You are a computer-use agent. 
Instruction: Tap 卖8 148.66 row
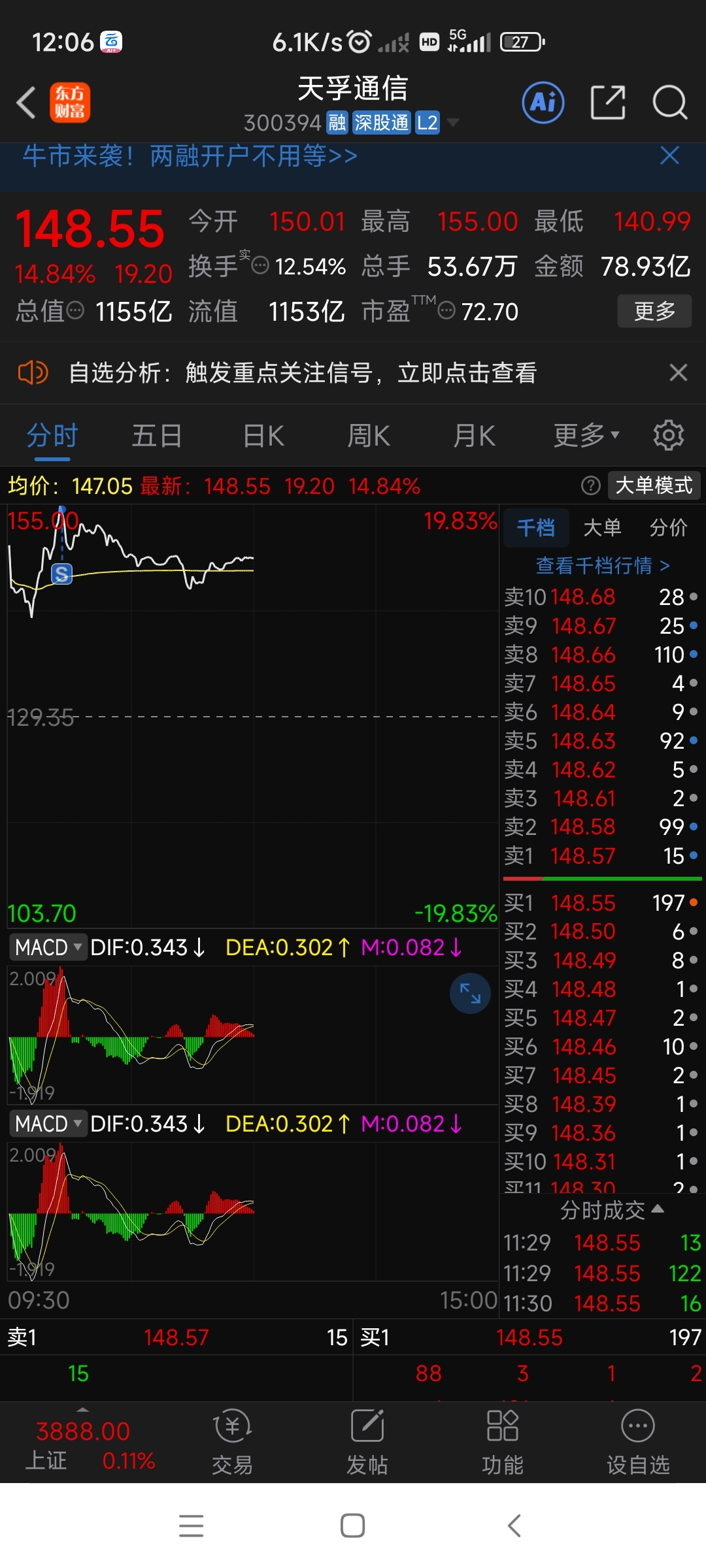(601, 654)
